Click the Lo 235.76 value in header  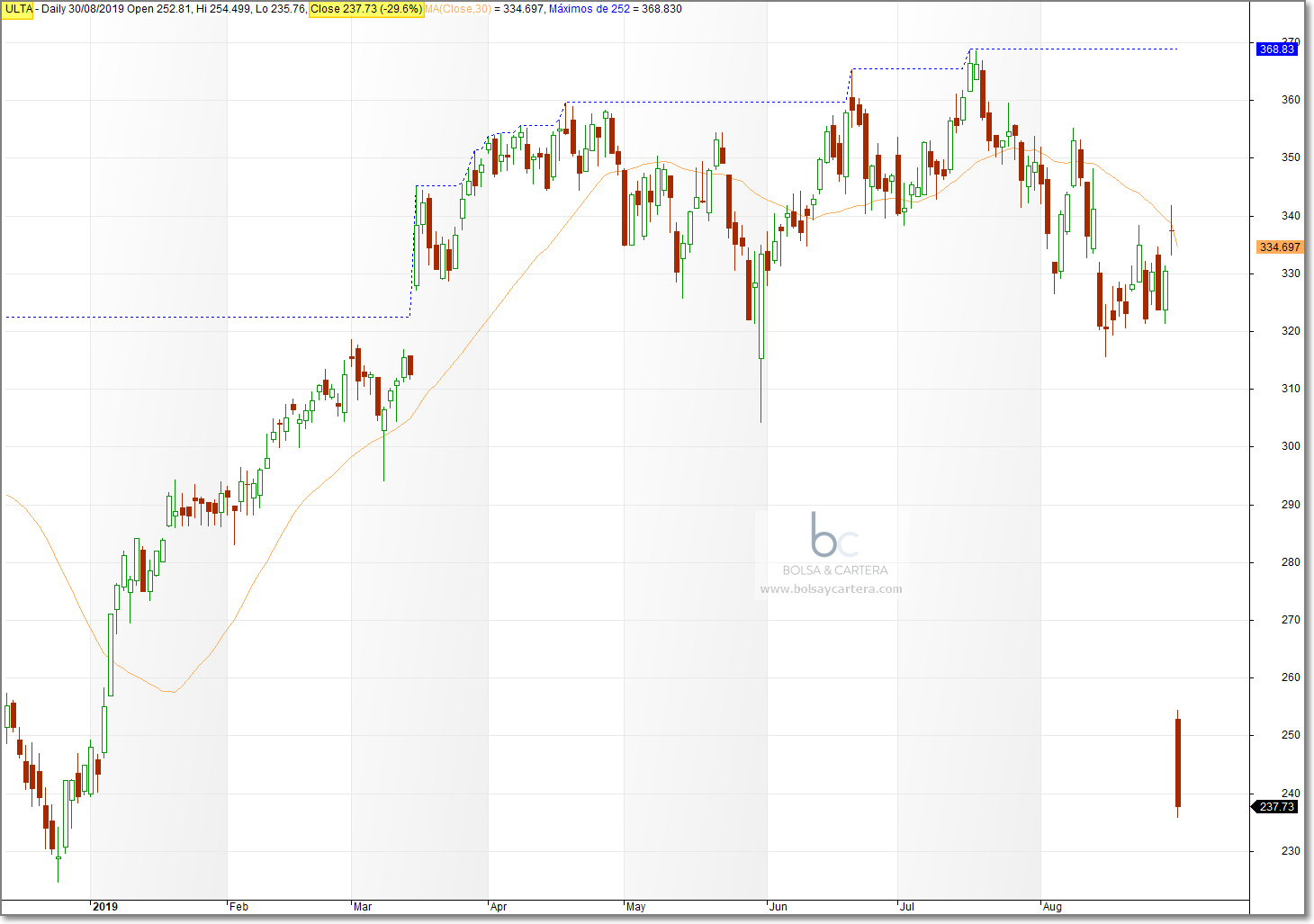point(281,9)
